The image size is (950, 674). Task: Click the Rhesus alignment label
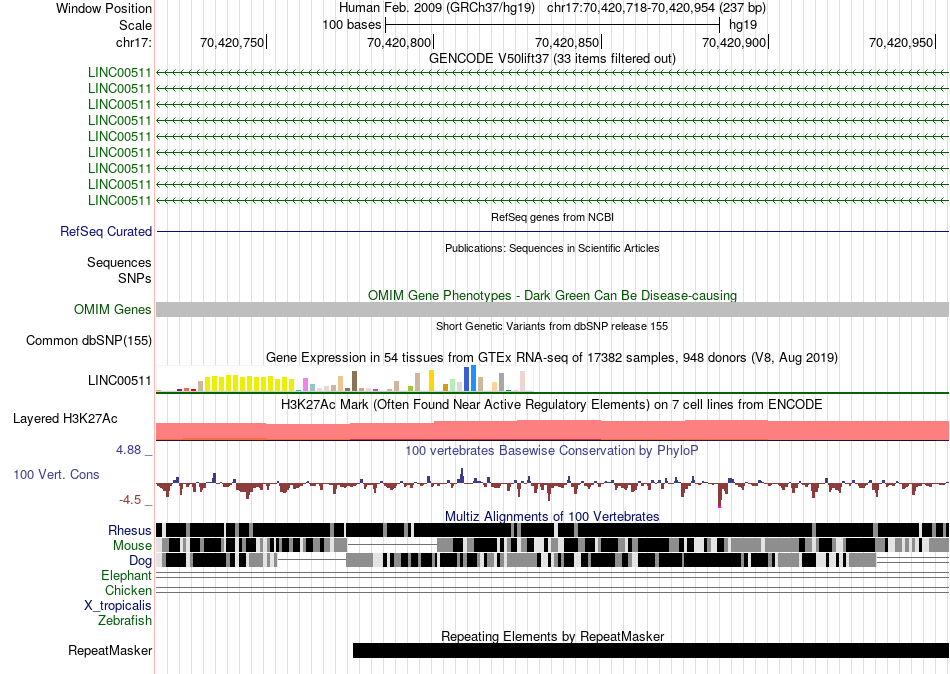click(x=130, y=531)
